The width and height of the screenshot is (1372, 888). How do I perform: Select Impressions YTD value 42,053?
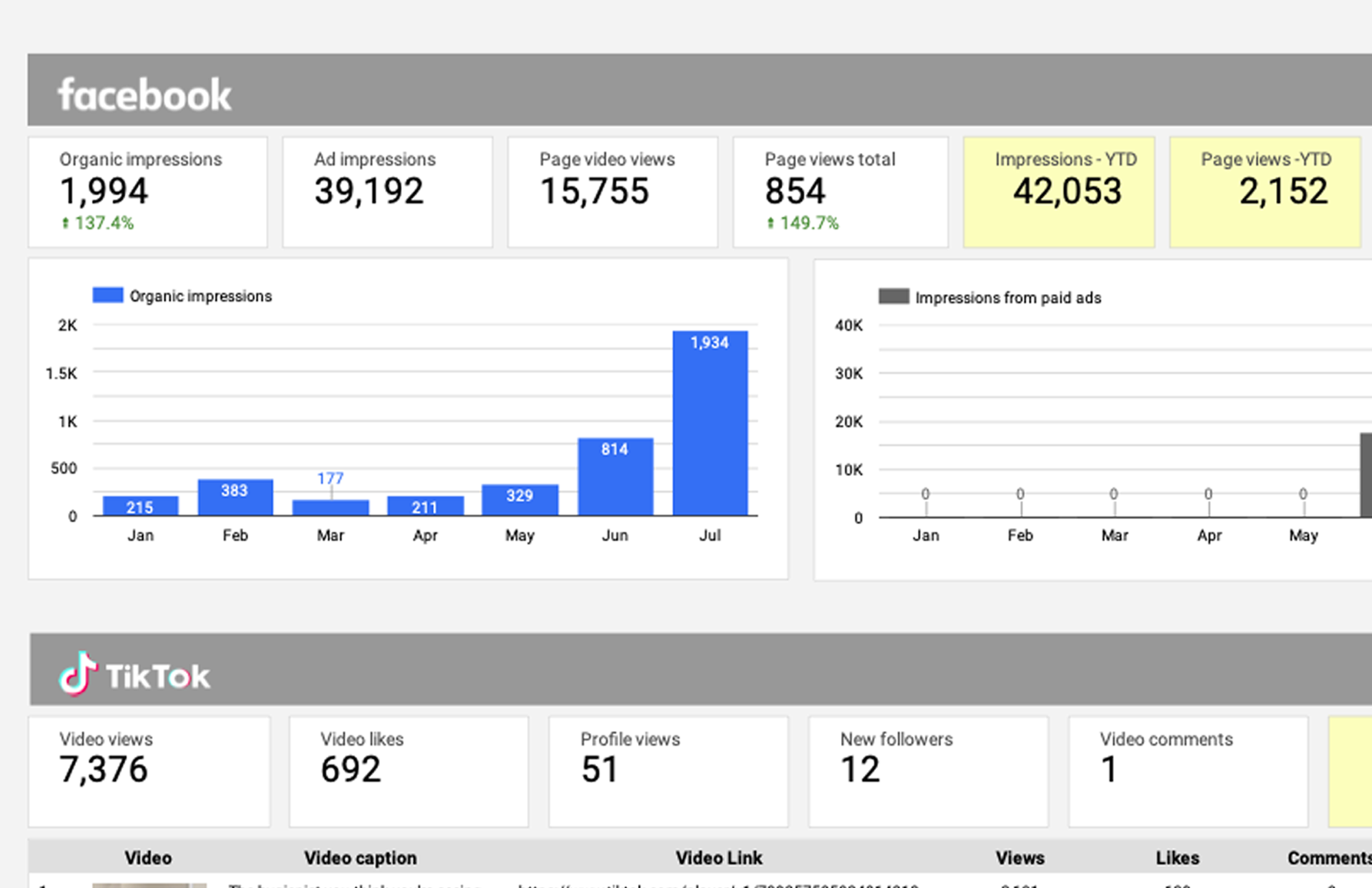(x=1067, y=191)
